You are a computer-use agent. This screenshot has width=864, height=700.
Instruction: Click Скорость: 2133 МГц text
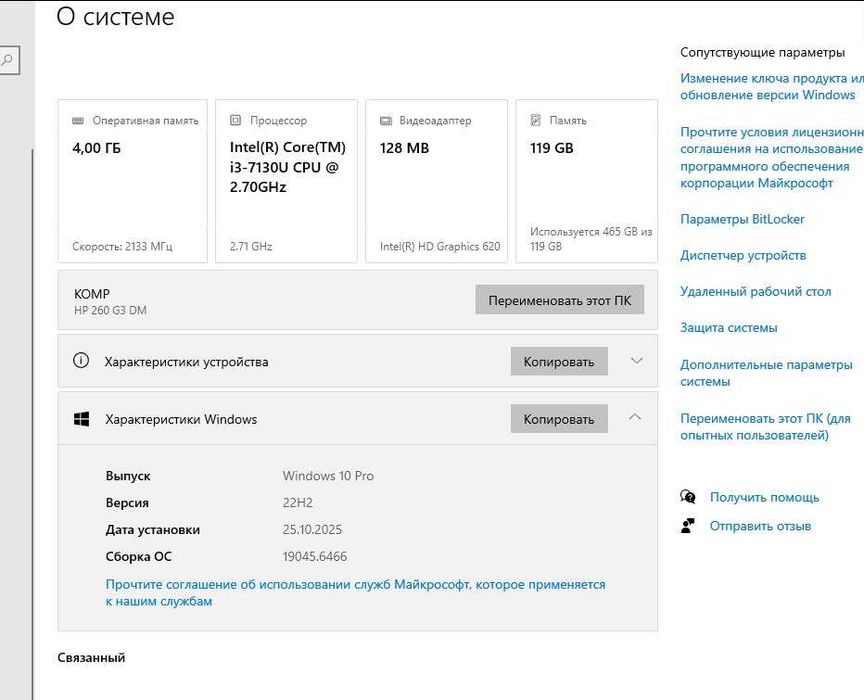[x=122, y=246]
